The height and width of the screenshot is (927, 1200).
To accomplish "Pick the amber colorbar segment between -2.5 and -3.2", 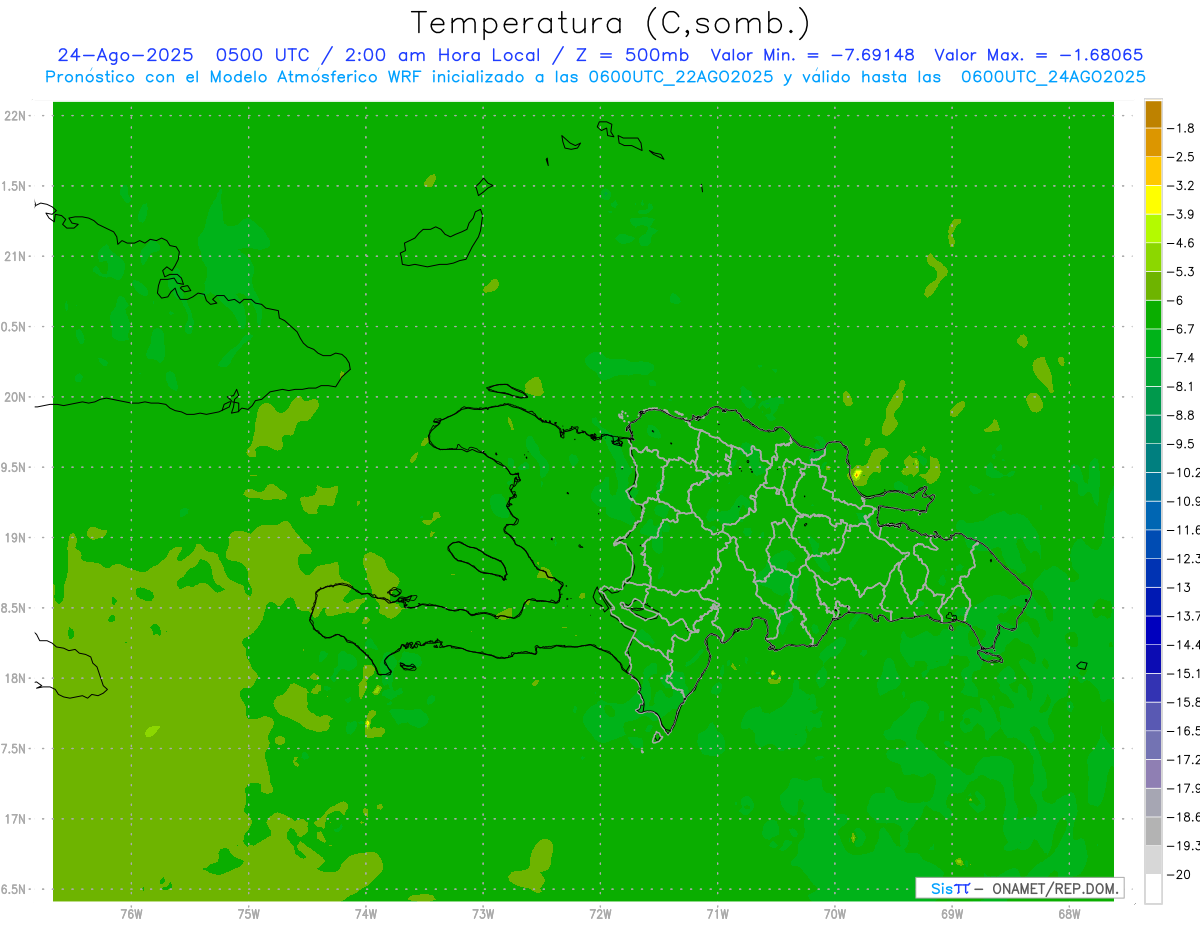I will 1153,171.
